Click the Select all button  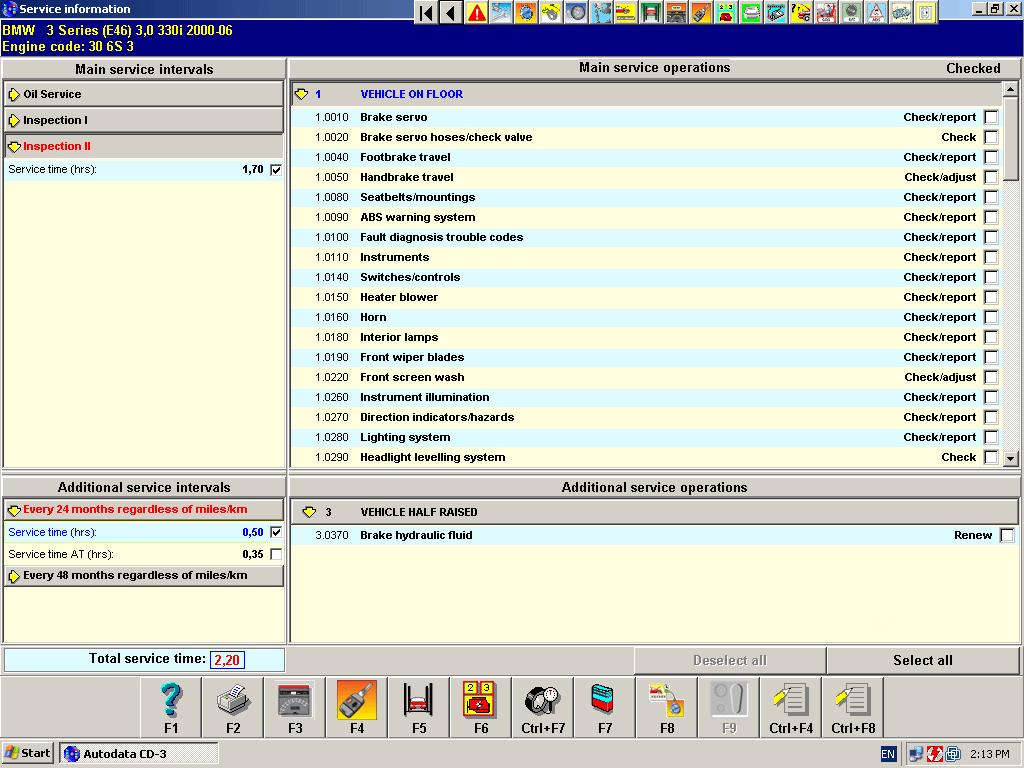coord(922,660)
